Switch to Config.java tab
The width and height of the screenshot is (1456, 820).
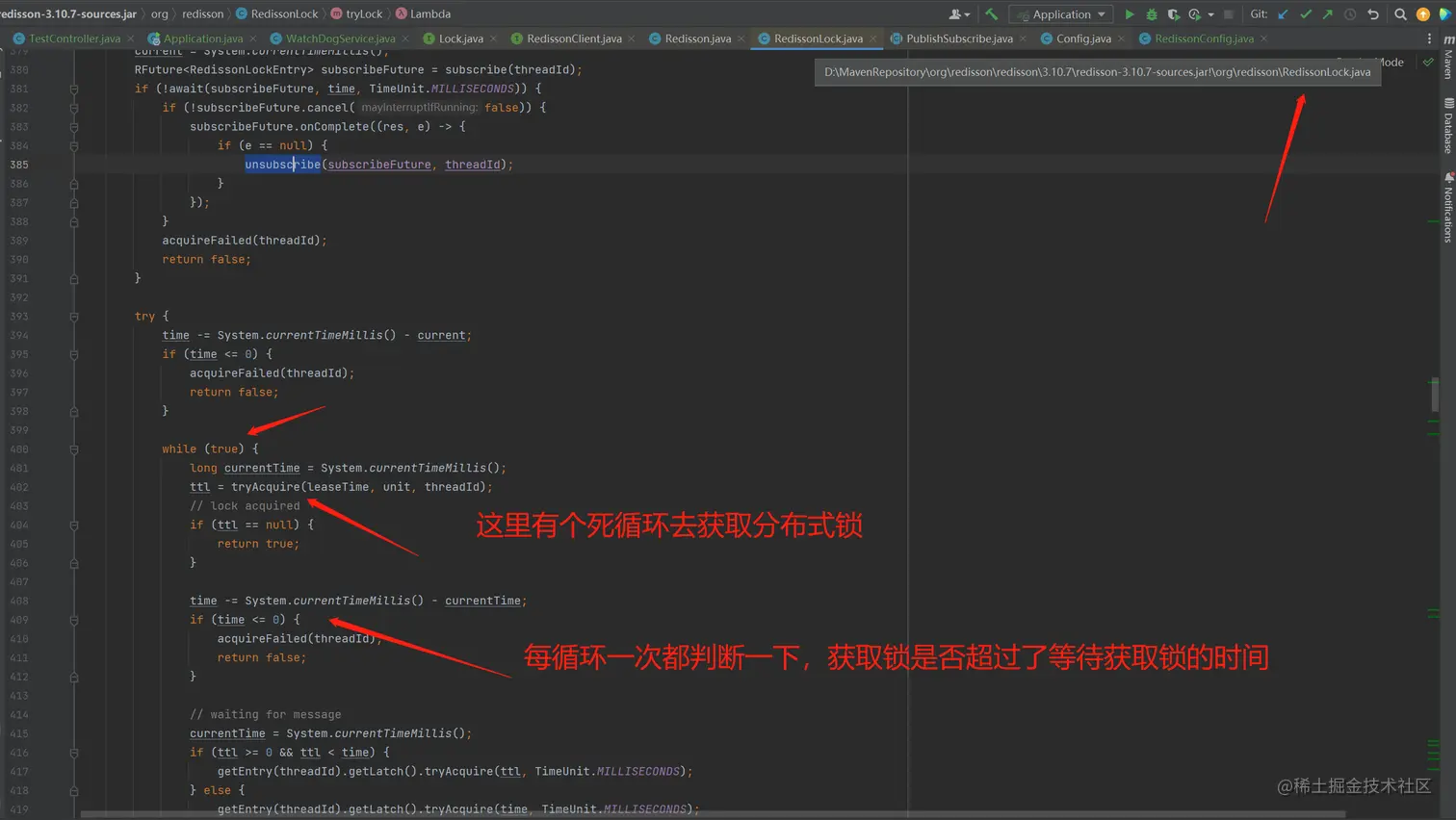(x=1083, y=38)
